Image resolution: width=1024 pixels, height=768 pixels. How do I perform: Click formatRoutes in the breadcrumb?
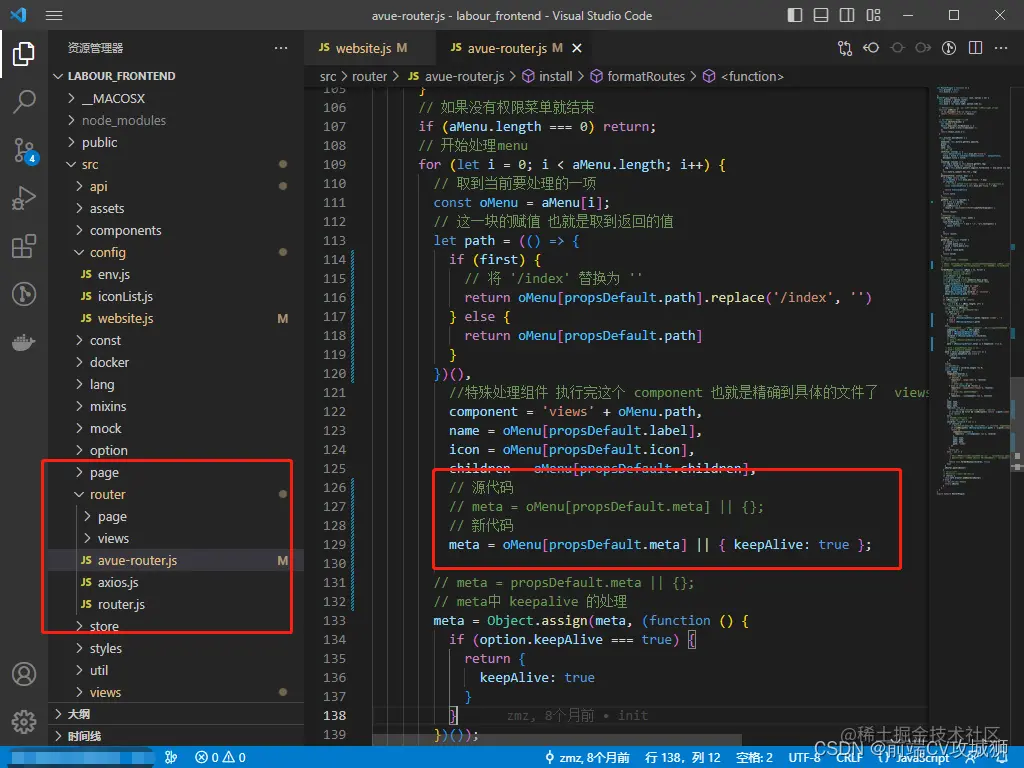point(646,76)
